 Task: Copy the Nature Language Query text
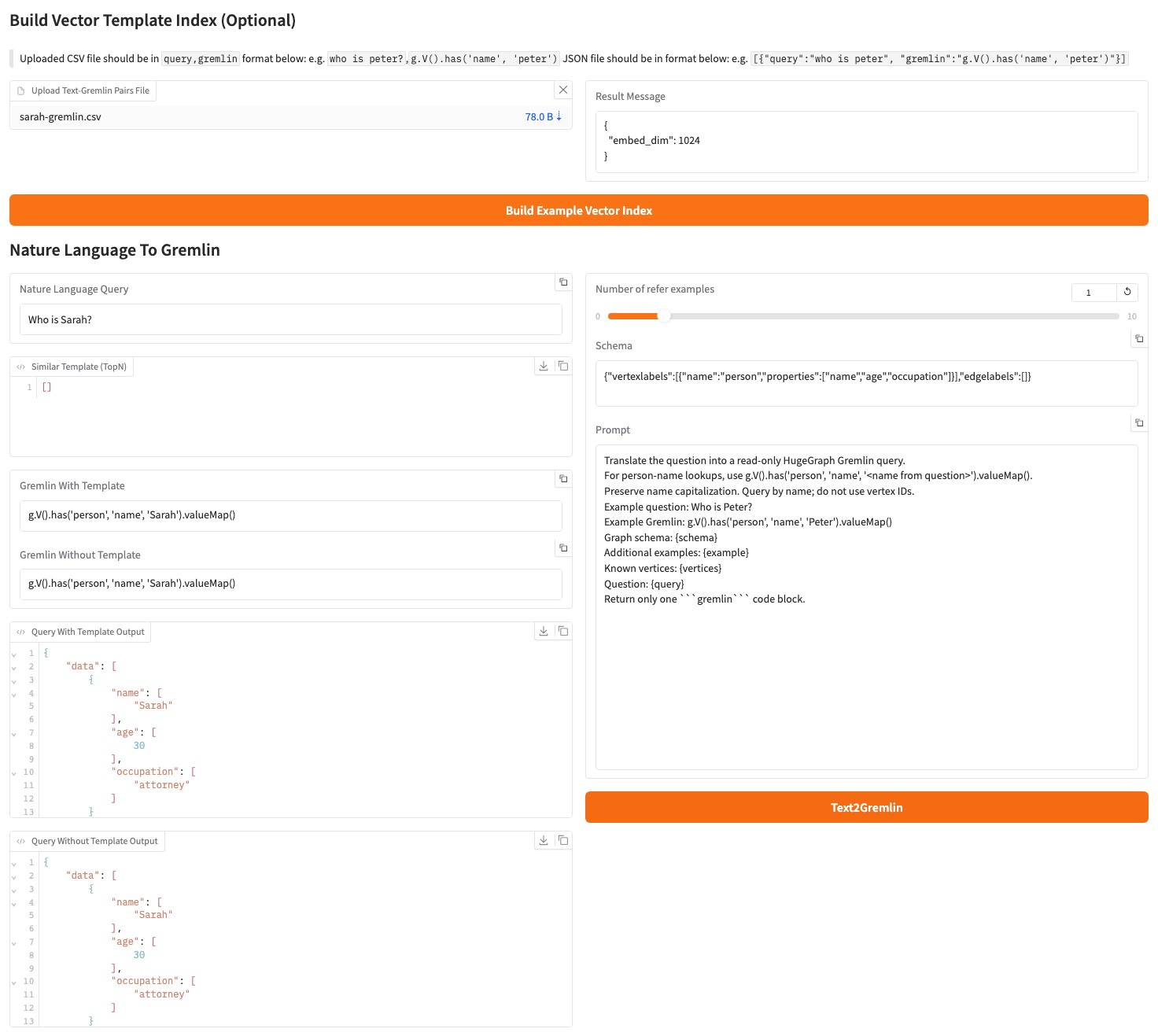[563, 282]
